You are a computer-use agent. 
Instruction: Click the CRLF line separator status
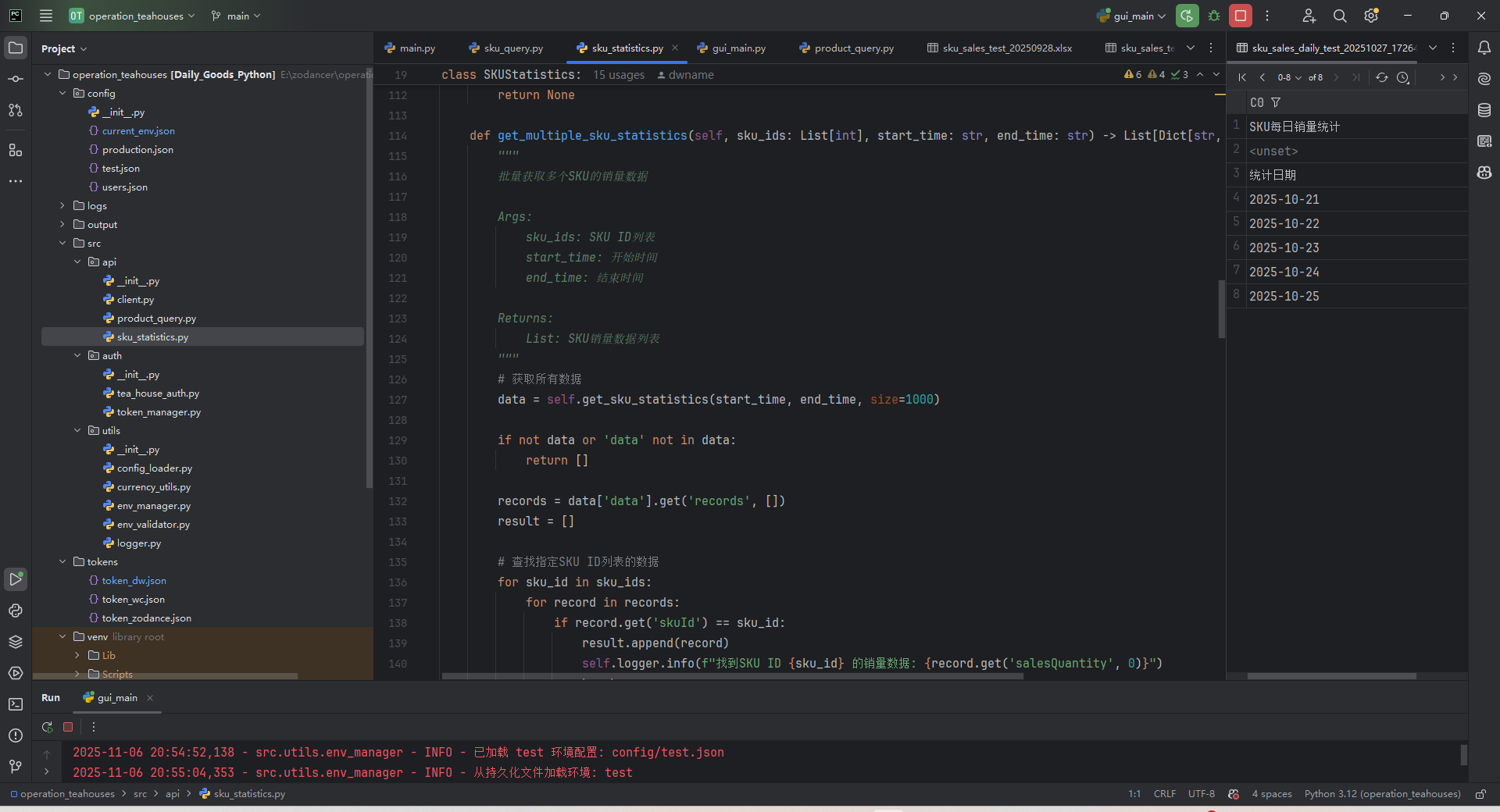click(x=1165, y=794)
